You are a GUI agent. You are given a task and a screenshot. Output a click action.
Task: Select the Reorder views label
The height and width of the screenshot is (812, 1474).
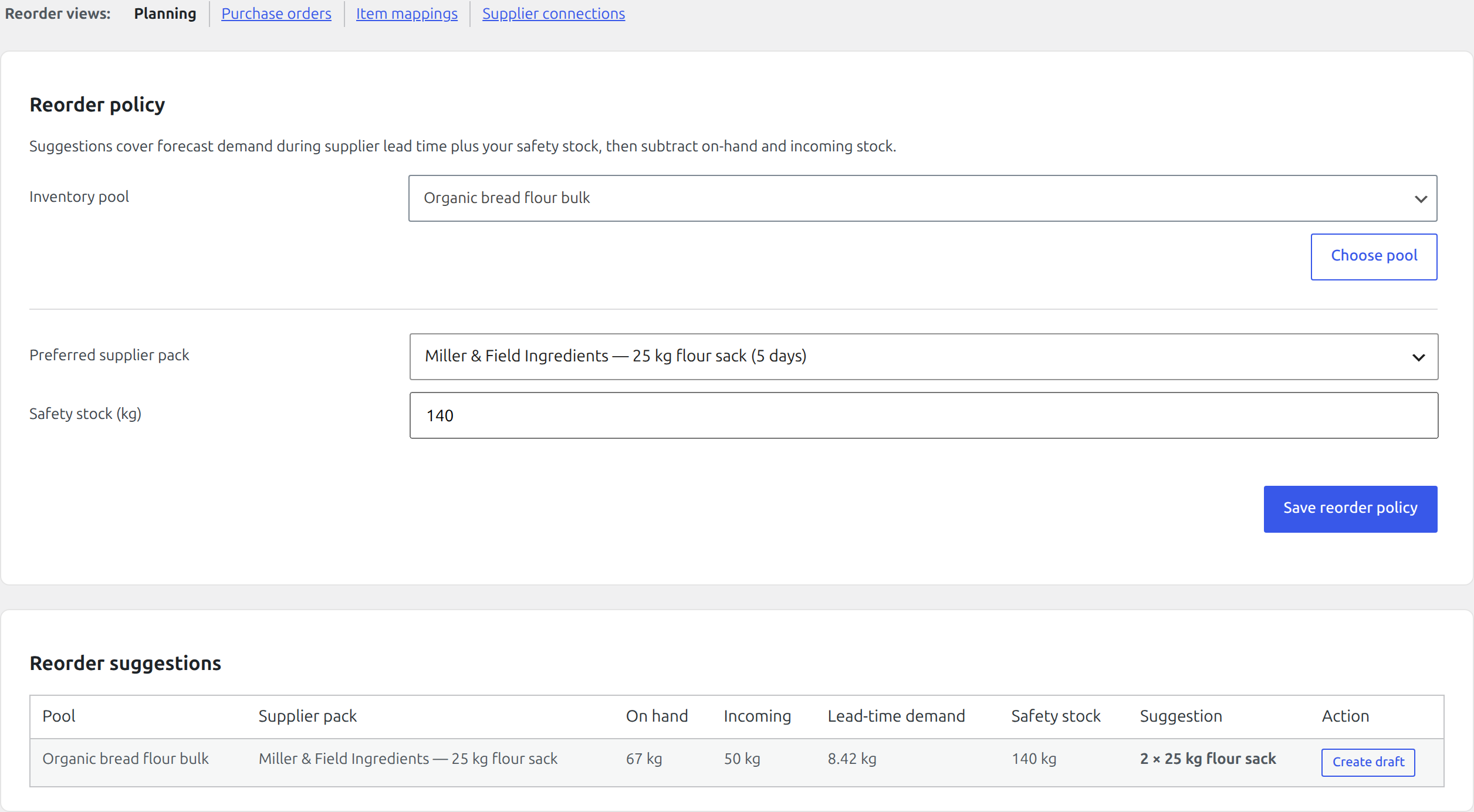coord(58,13)
